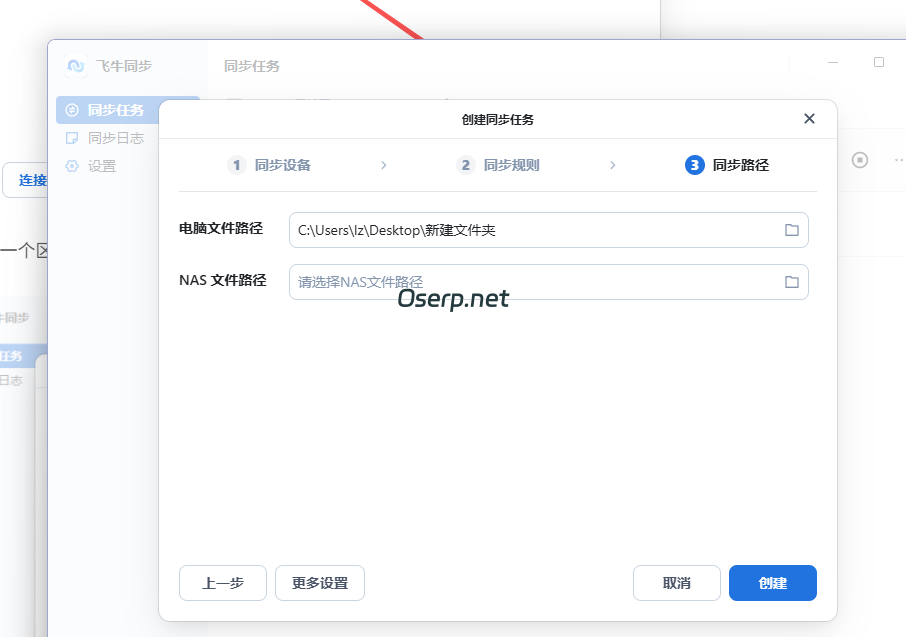Viewport: 906px width, 637px height.
Task: Create the sync task with 创建
Action: 772,583
